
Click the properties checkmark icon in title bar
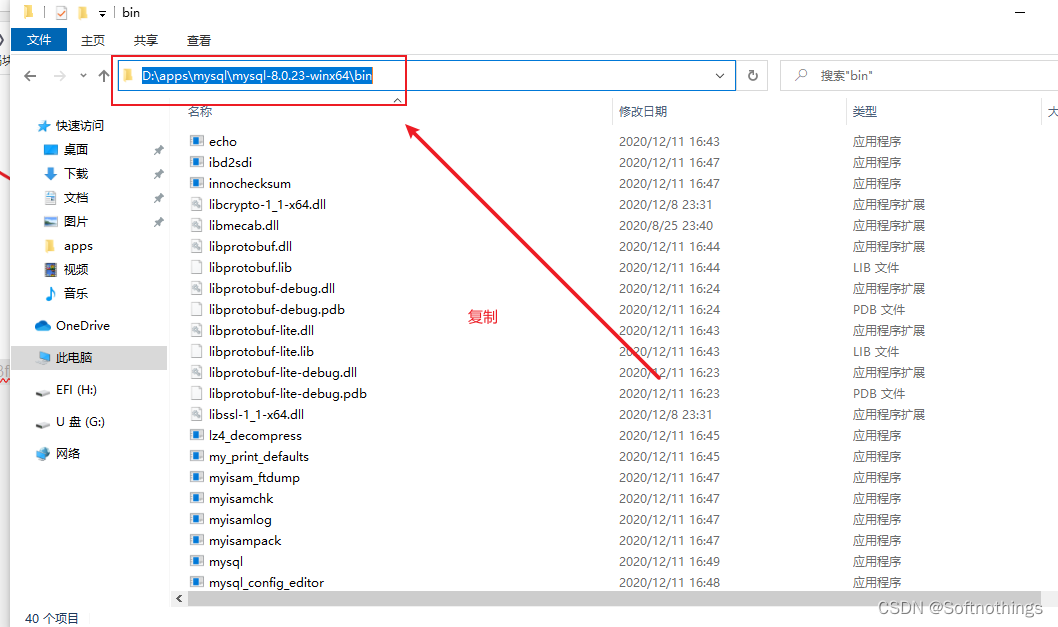pyautogui.click(x=61, y=13)
